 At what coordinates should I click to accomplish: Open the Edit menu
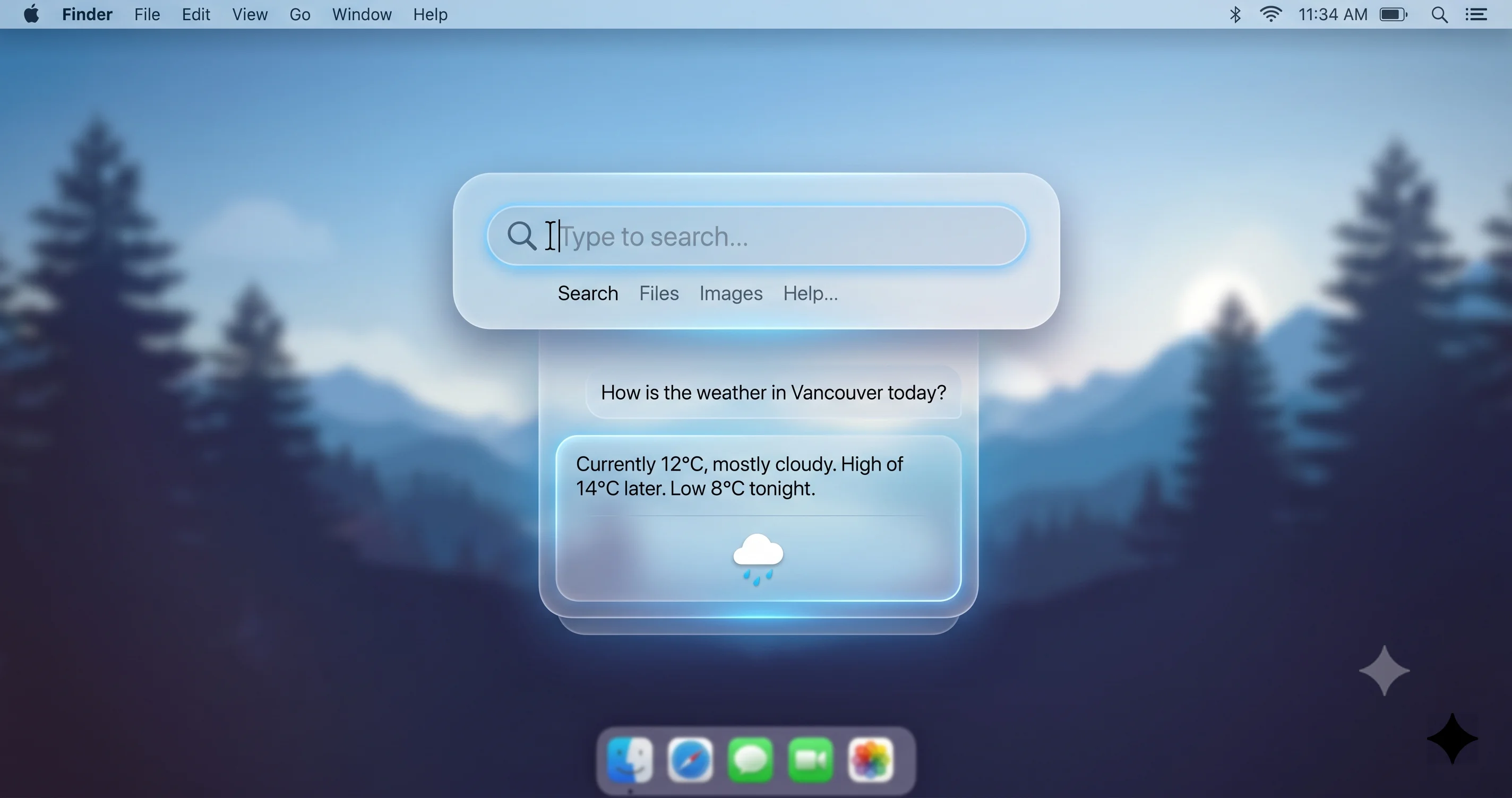pos(195,14)
